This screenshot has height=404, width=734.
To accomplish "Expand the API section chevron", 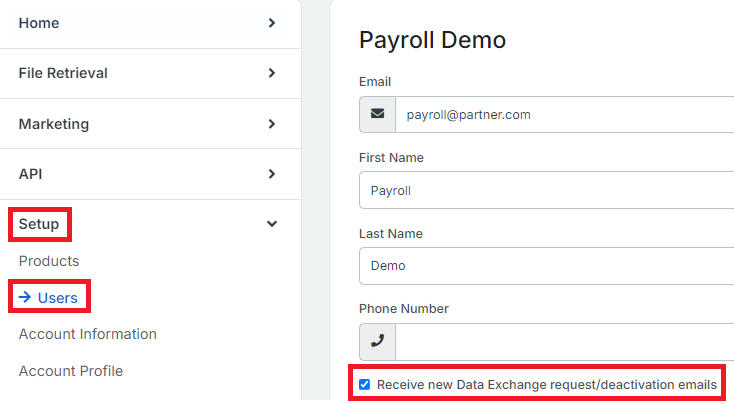I will (272, 174).
